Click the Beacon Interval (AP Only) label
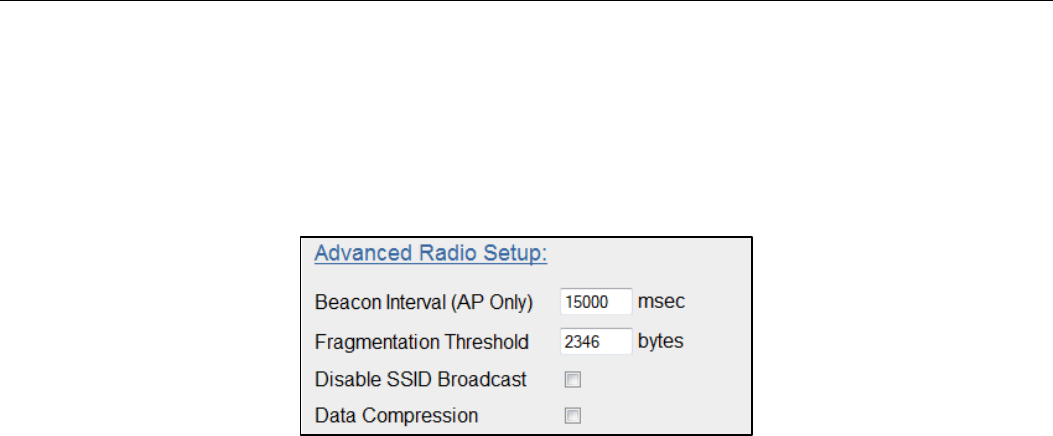 click(424, 302)
